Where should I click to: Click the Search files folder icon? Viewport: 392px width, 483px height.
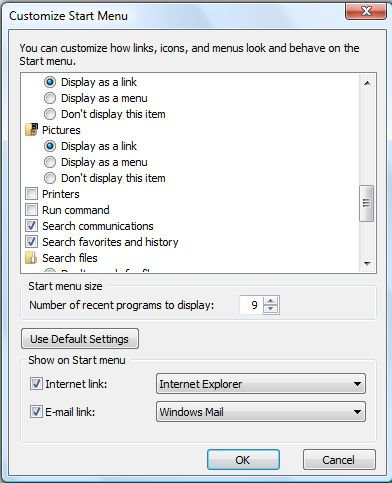click(x=32, y=258)
